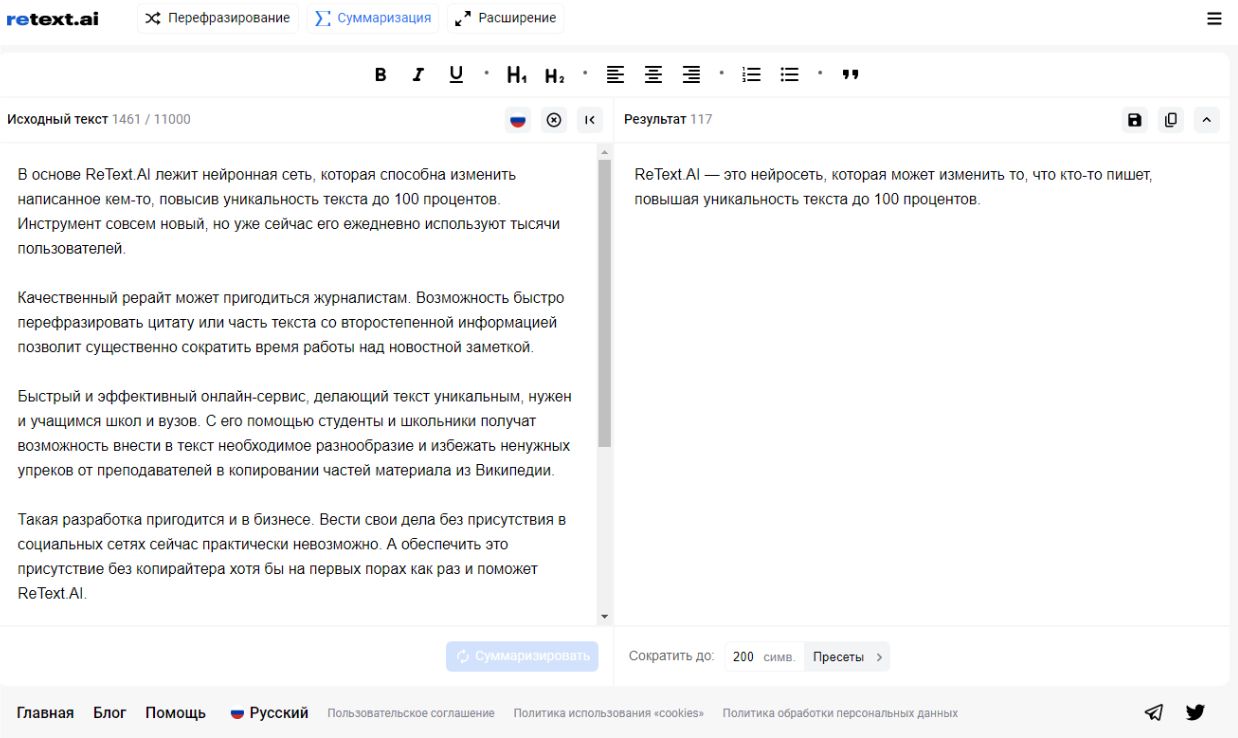Change site language from Русский
Viewport: 1238px width, 738px height.
click(269, 713)
